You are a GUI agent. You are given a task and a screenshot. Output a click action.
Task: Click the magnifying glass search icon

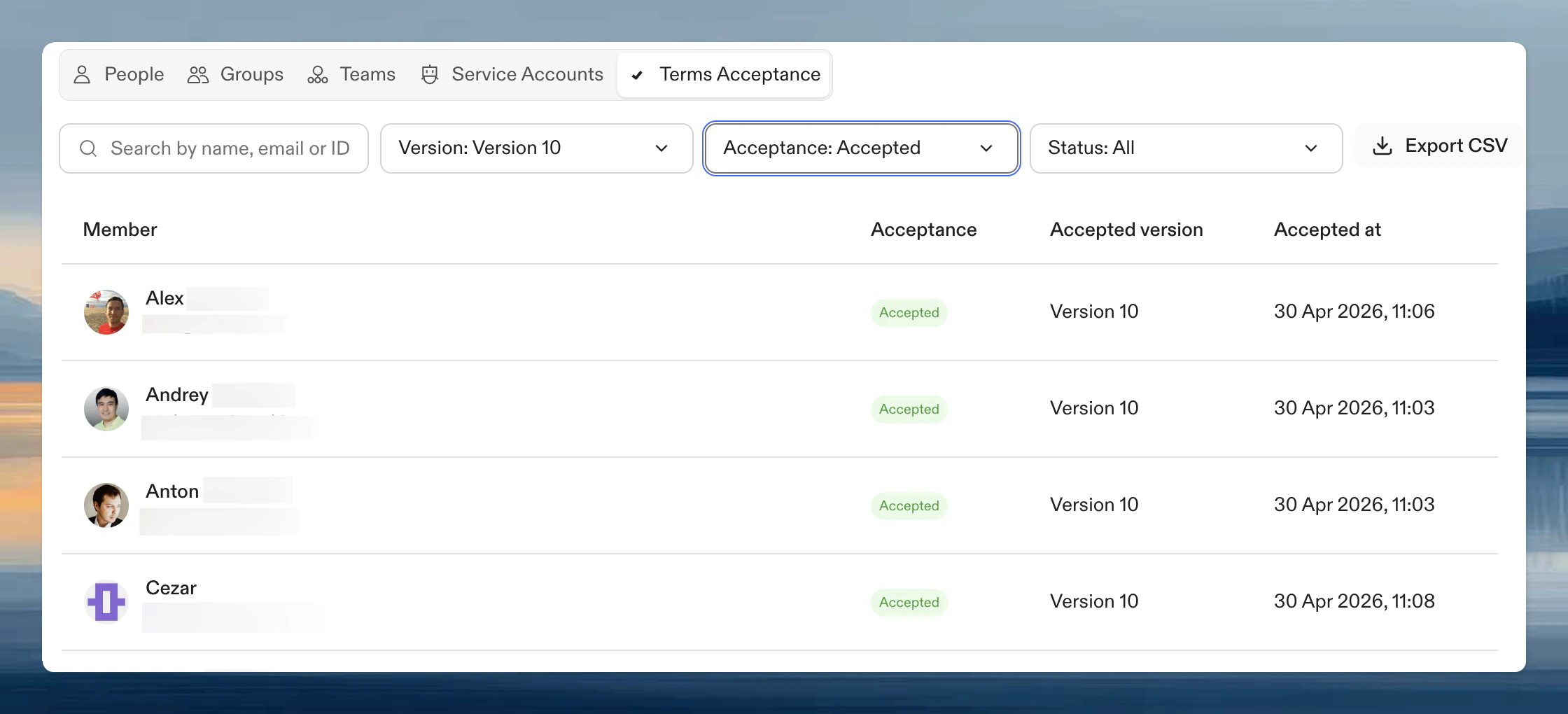click(x=88, y=148)
